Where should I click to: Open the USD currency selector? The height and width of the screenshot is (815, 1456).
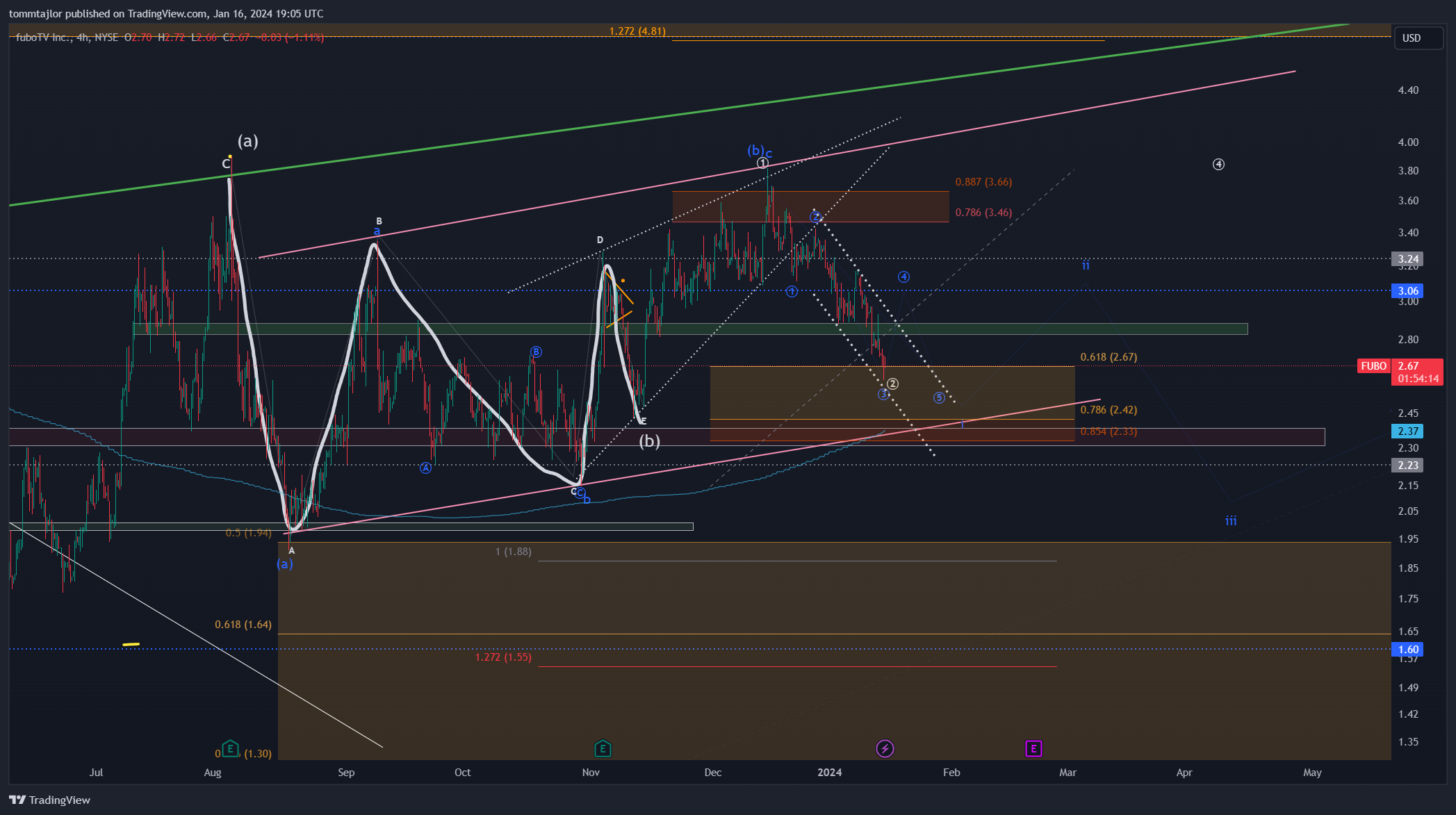click(1418, 38)
